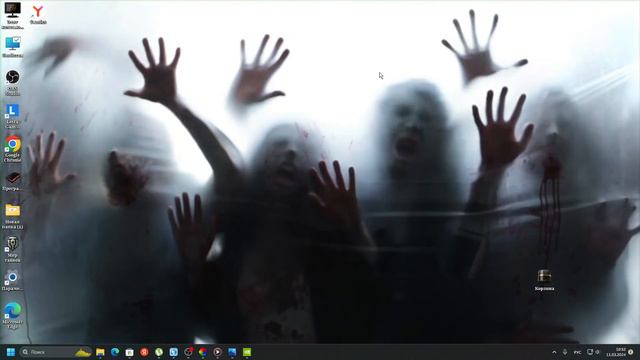Launch OBS Studio from the desktop
The width and height of the screenshot is (640, 360).
(x=13, y=83)
